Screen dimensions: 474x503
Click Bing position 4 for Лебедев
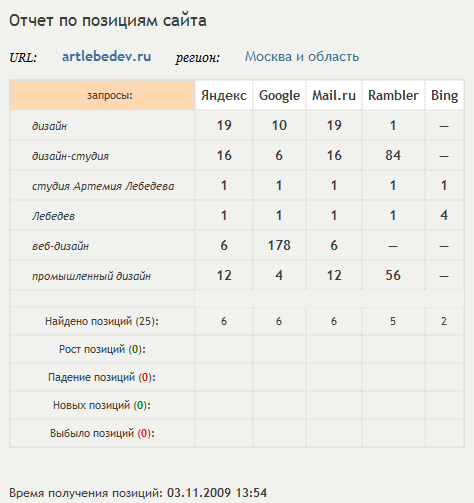[444, 215]
